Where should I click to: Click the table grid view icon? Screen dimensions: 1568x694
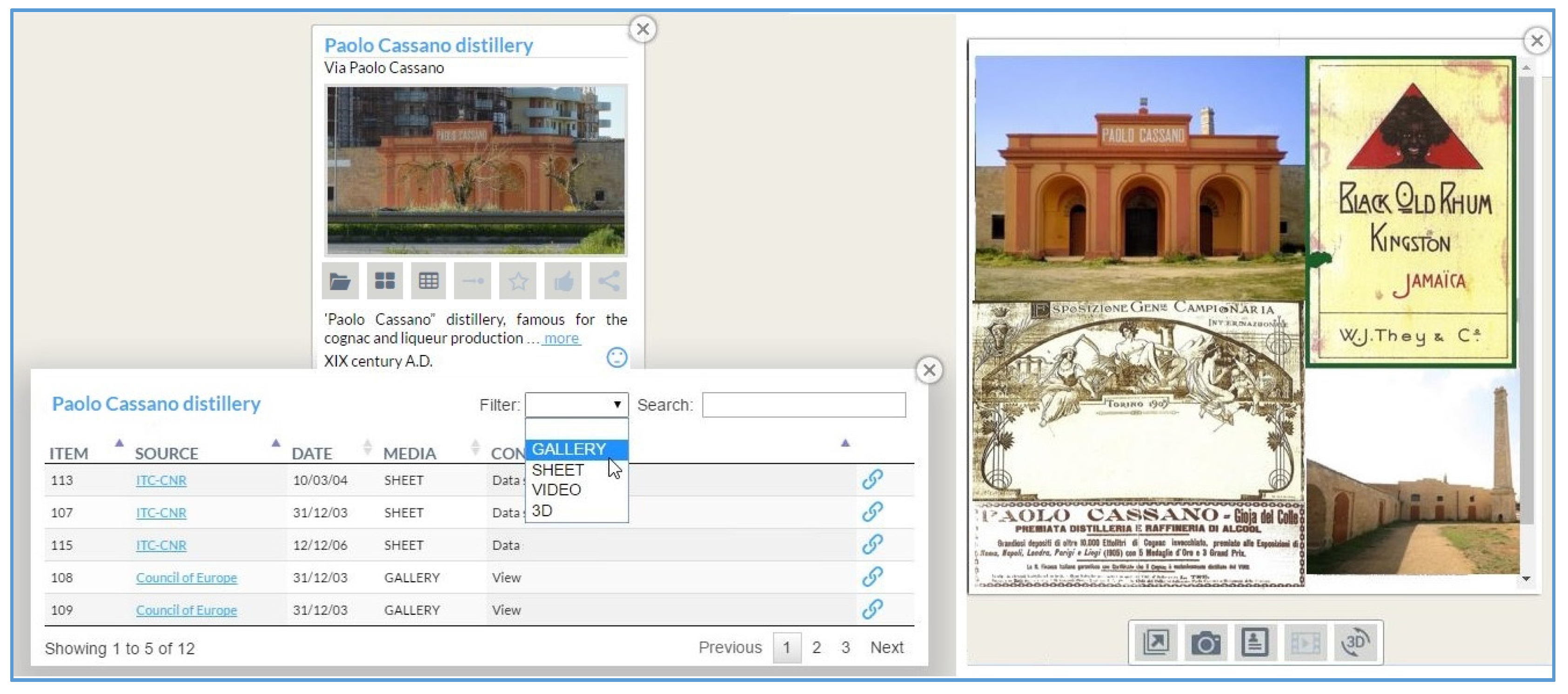pyautogui.click(x=429, y=281)
